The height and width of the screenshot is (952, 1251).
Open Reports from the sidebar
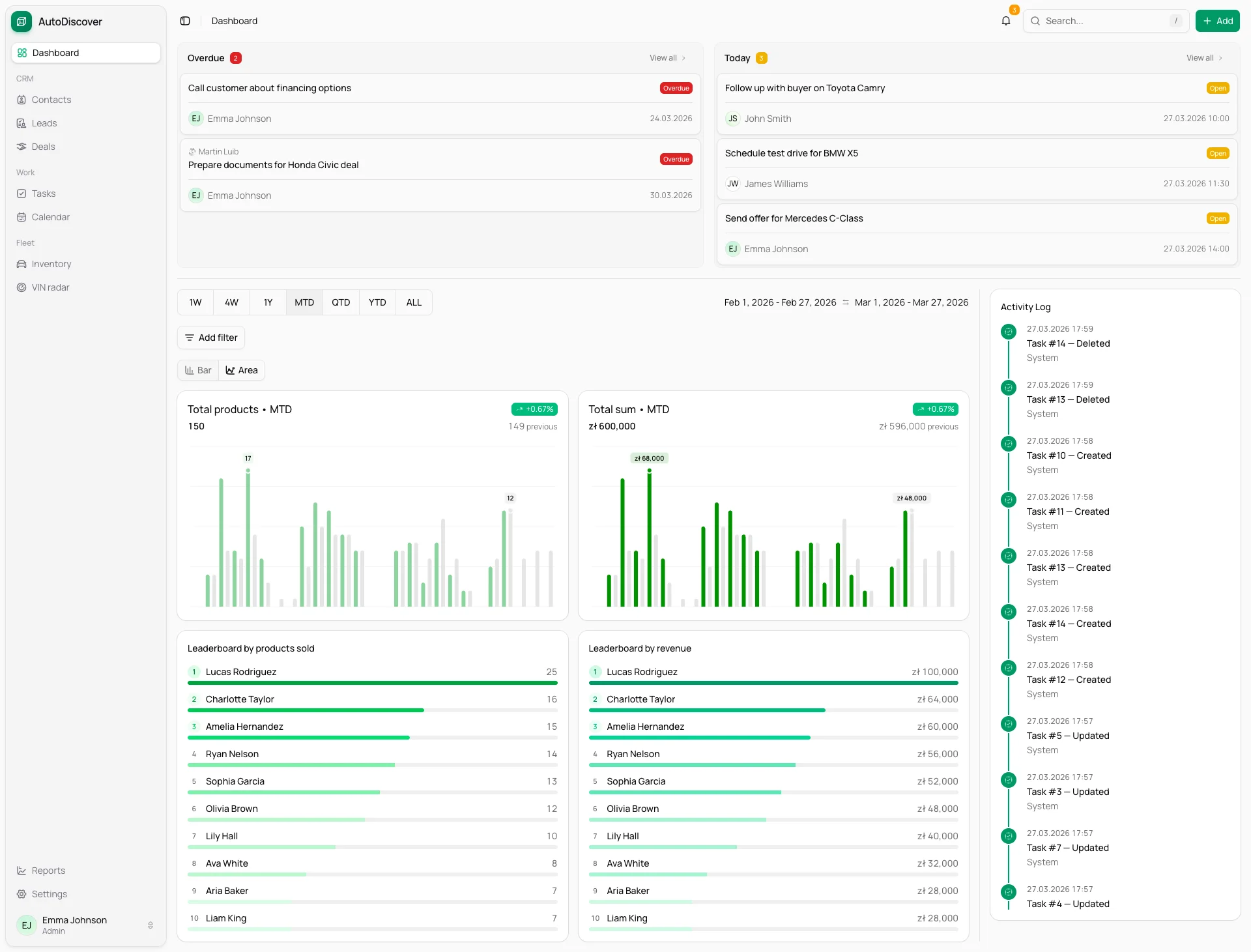(x=48, y=870)
